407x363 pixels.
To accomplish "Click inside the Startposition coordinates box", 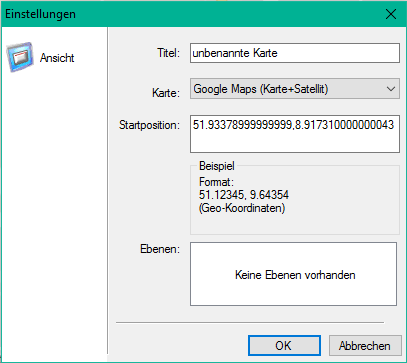I will pyautogui.click(x=295, y=134).
